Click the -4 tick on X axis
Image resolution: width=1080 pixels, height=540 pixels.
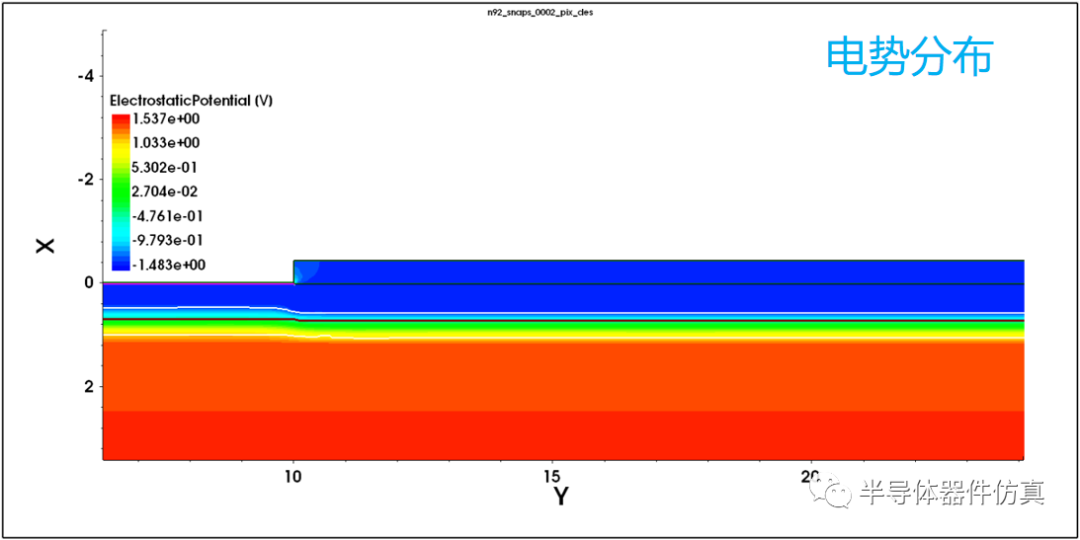pos(84,76)
